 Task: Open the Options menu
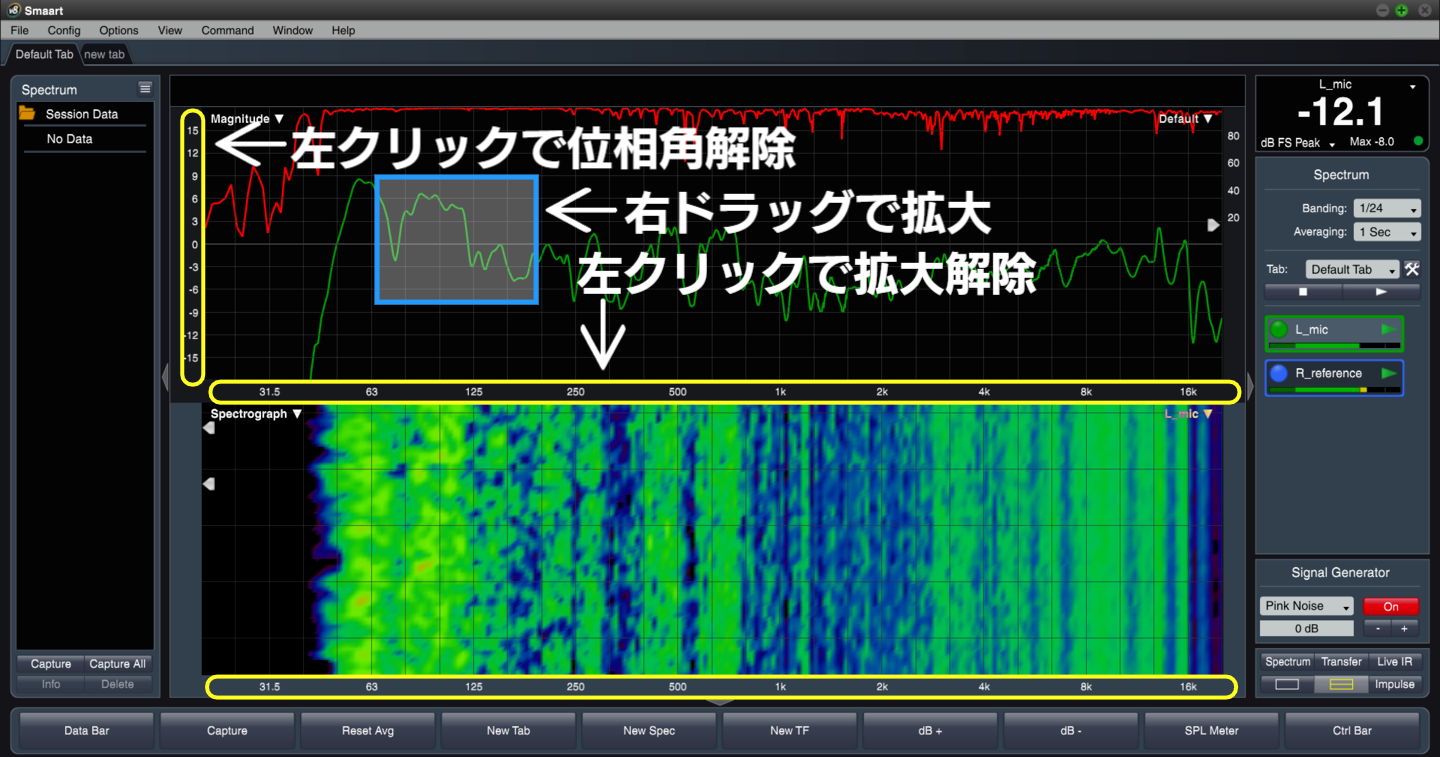point(118,30)
